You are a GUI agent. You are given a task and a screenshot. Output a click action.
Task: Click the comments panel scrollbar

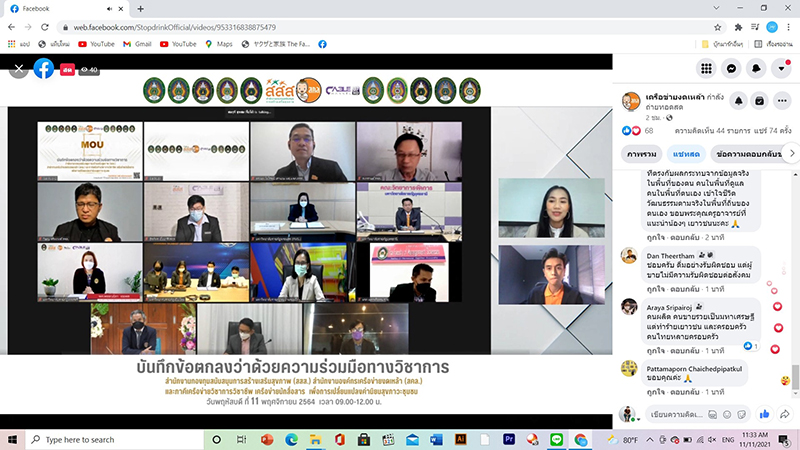pos(795,377)
